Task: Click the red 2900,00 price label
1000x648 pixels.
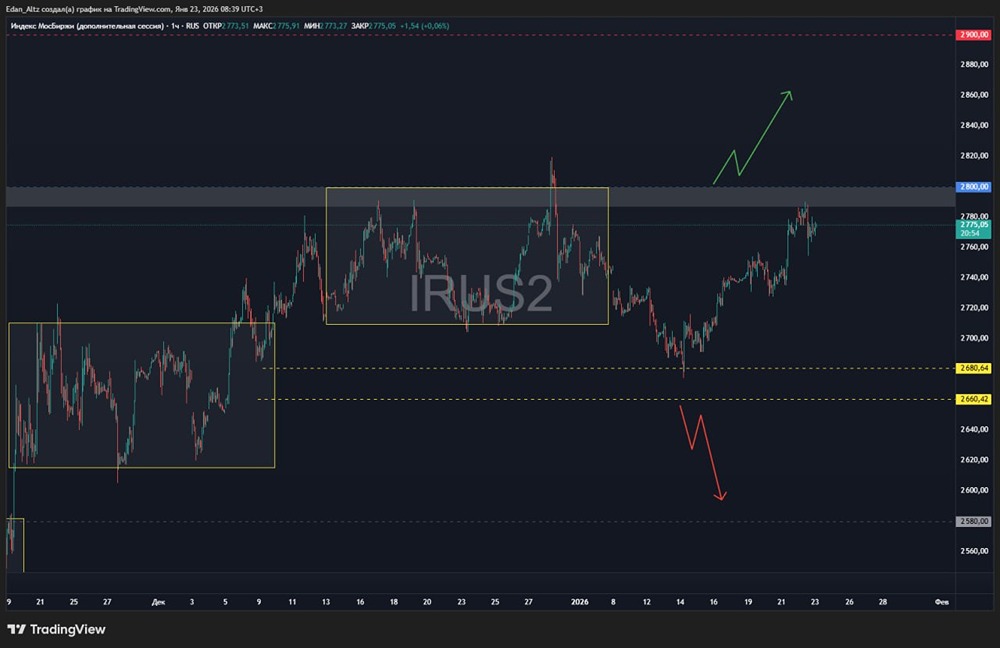Action: [973, 34]
